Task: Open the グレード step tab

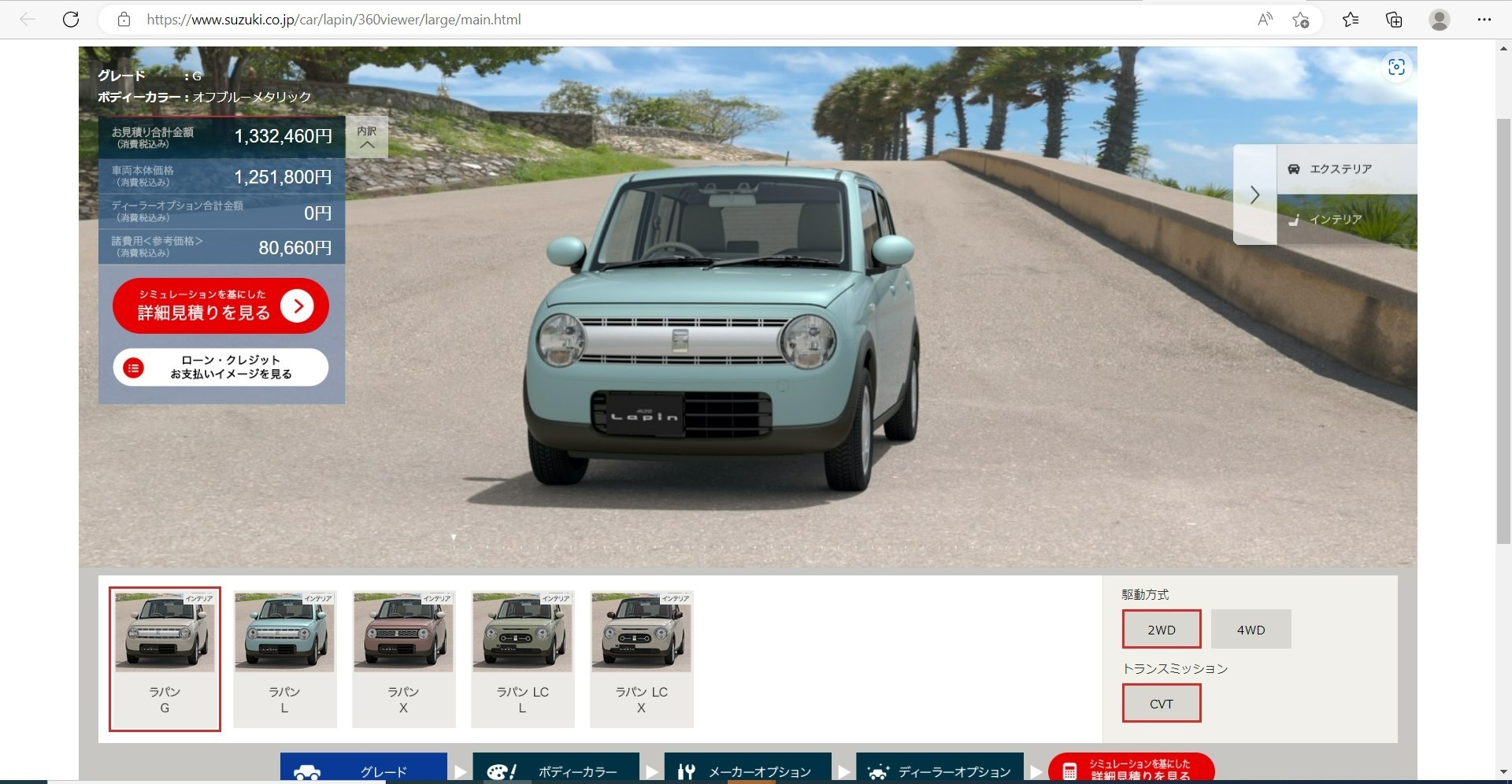Action: click(x=364, y=767)
